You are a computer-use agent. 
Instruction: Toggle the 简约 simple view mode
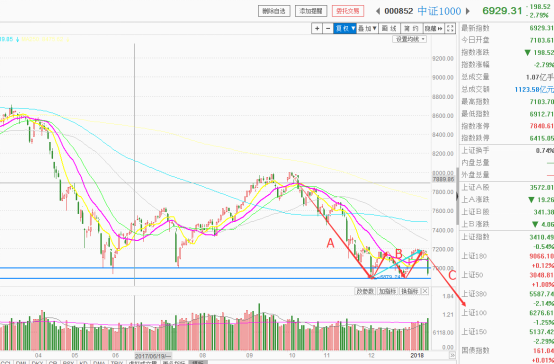411,29
